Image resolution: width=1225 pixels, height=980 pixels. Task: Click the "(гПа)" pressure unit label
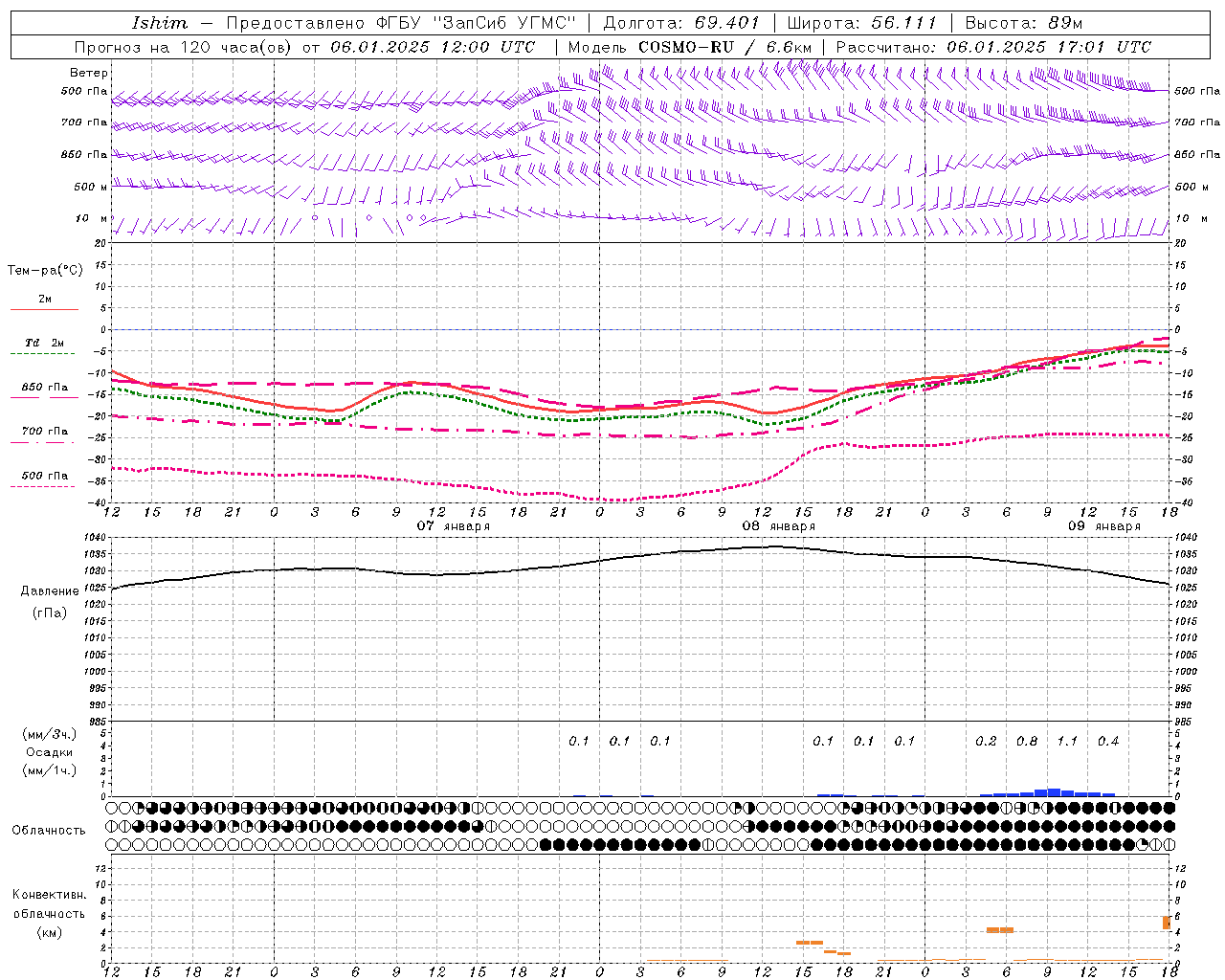(50, 613)
